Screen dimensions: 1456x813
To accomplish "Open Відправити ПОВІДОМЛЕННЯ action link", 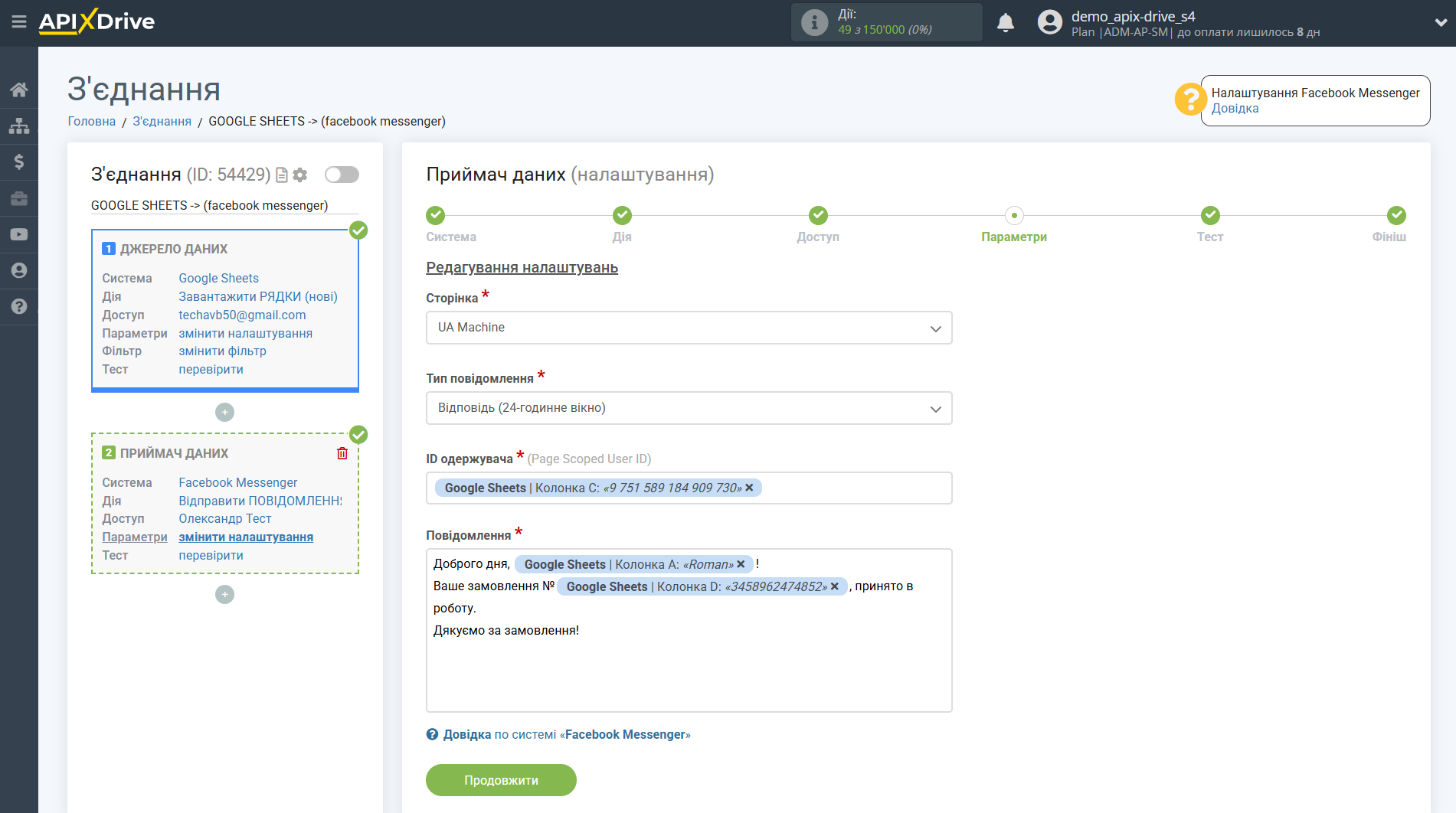I will (260, 501).
